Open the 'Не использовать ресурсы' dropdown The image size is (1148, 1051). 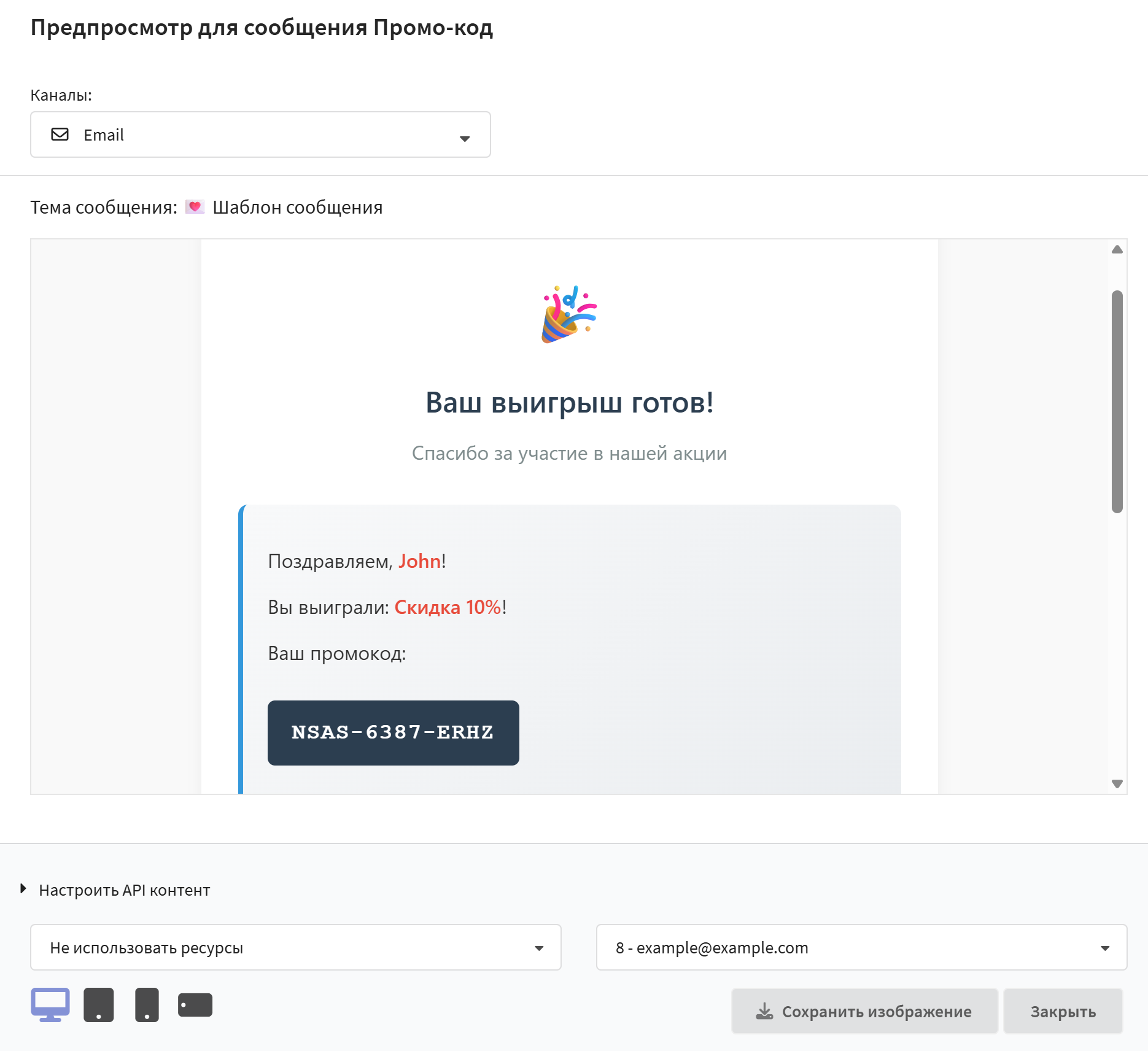[x=295, y=947]
